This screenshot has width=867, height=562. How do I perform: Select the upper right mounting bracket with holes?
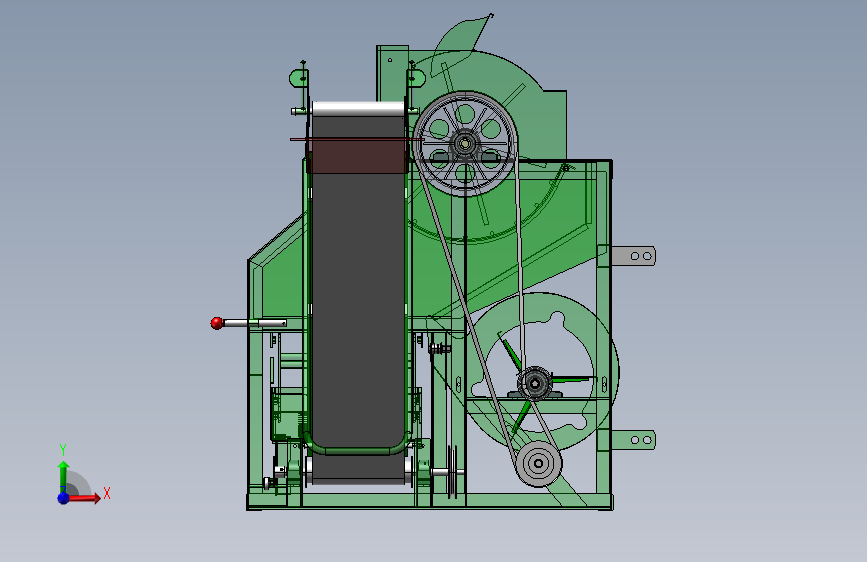click(634, 256)
